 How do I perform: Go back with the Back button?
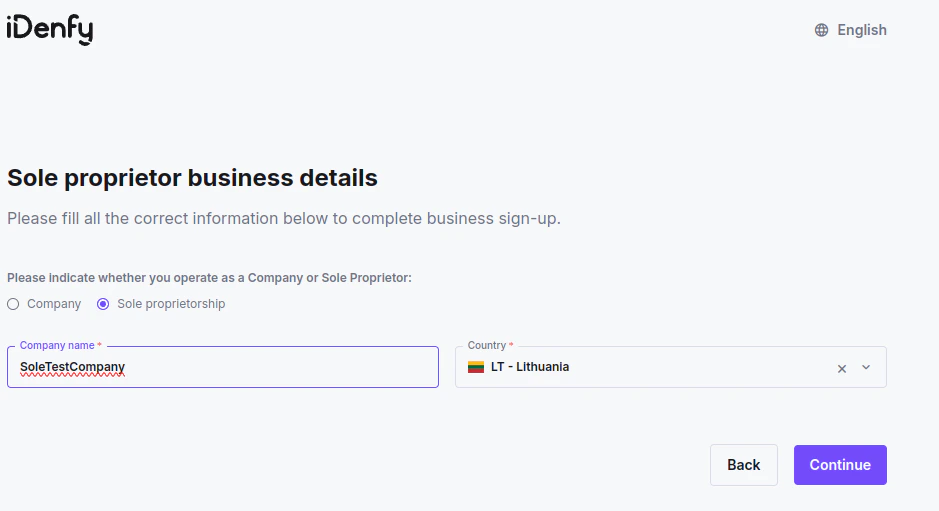(x=743, y=465)
